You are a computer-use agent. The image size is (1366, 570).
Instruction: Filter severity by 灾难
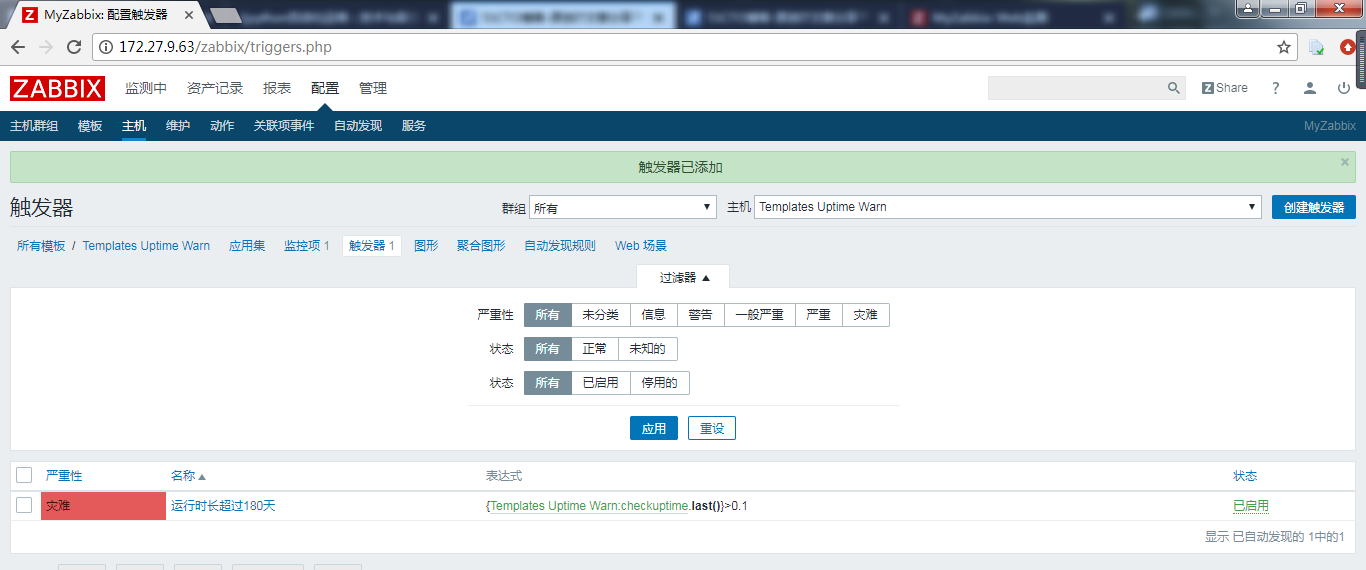point(866,315)
